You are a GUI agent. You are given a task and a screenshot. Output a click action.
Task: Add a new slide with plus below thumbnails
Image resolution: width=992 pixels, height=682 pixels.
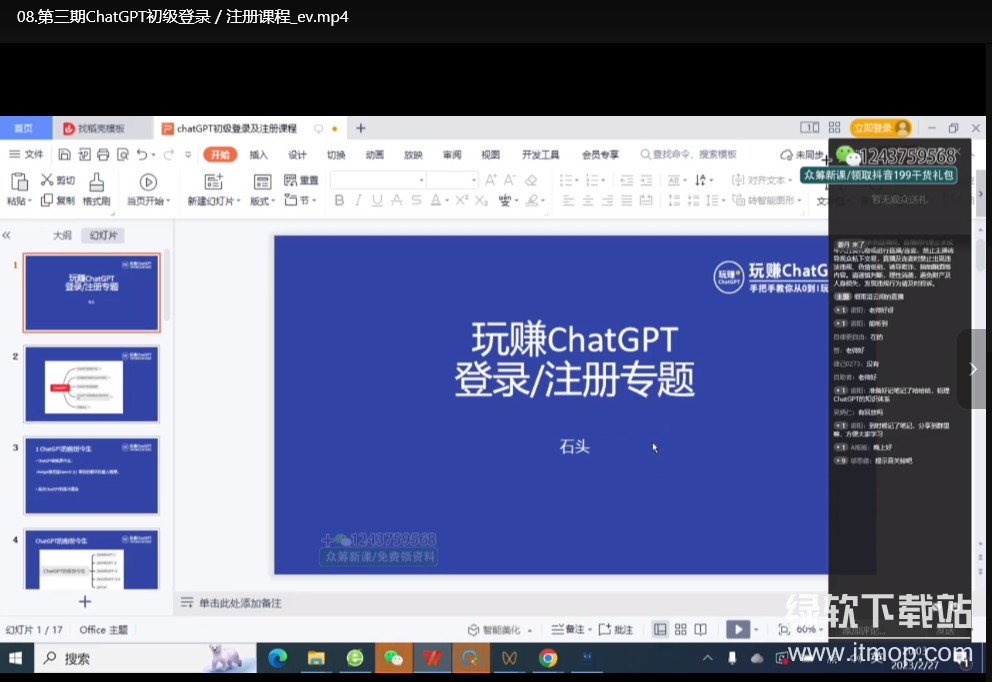click(85, 602)
